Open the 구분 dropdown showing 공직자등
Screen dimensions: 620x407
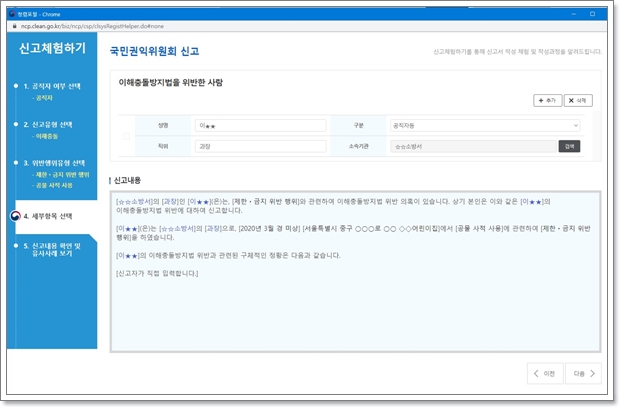click(x=485, y=125)
